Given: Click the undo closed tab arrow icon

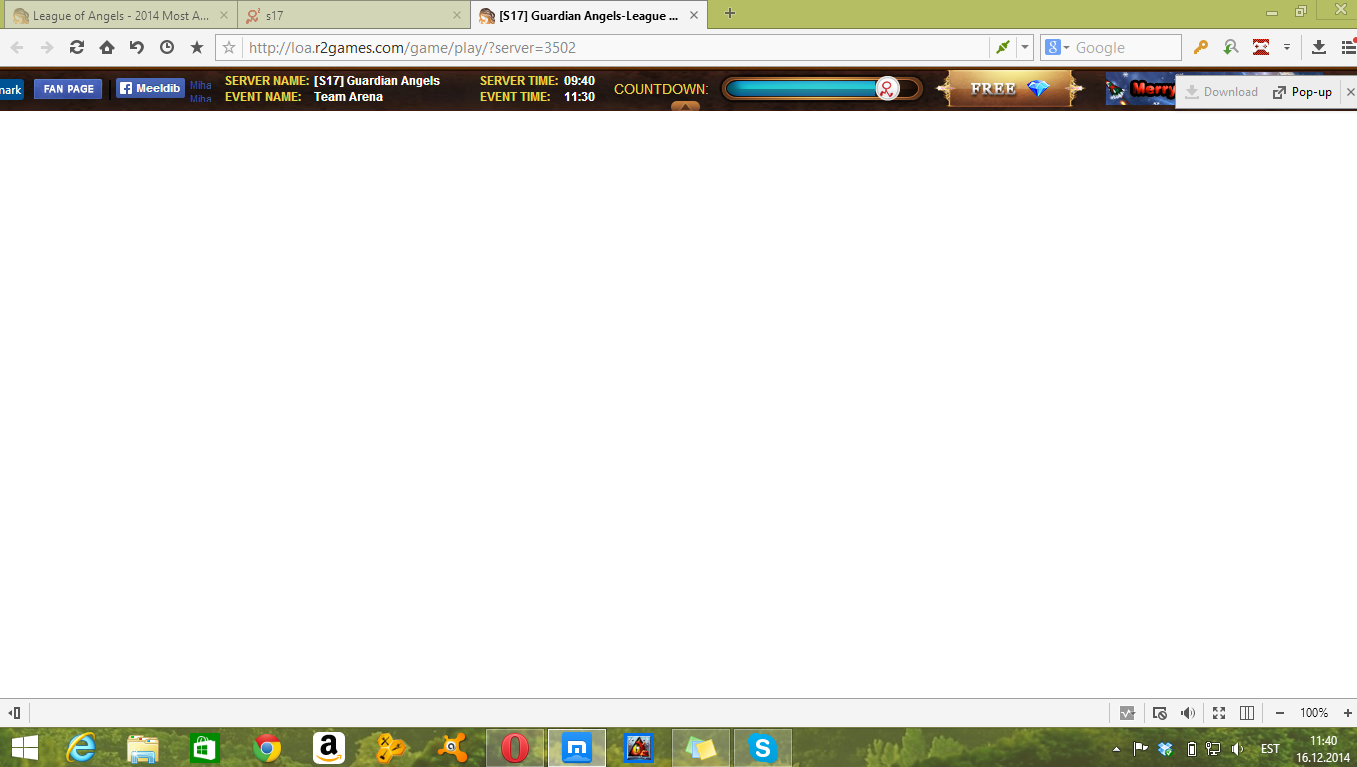Looking at the screenshot, I should (137, 47).
